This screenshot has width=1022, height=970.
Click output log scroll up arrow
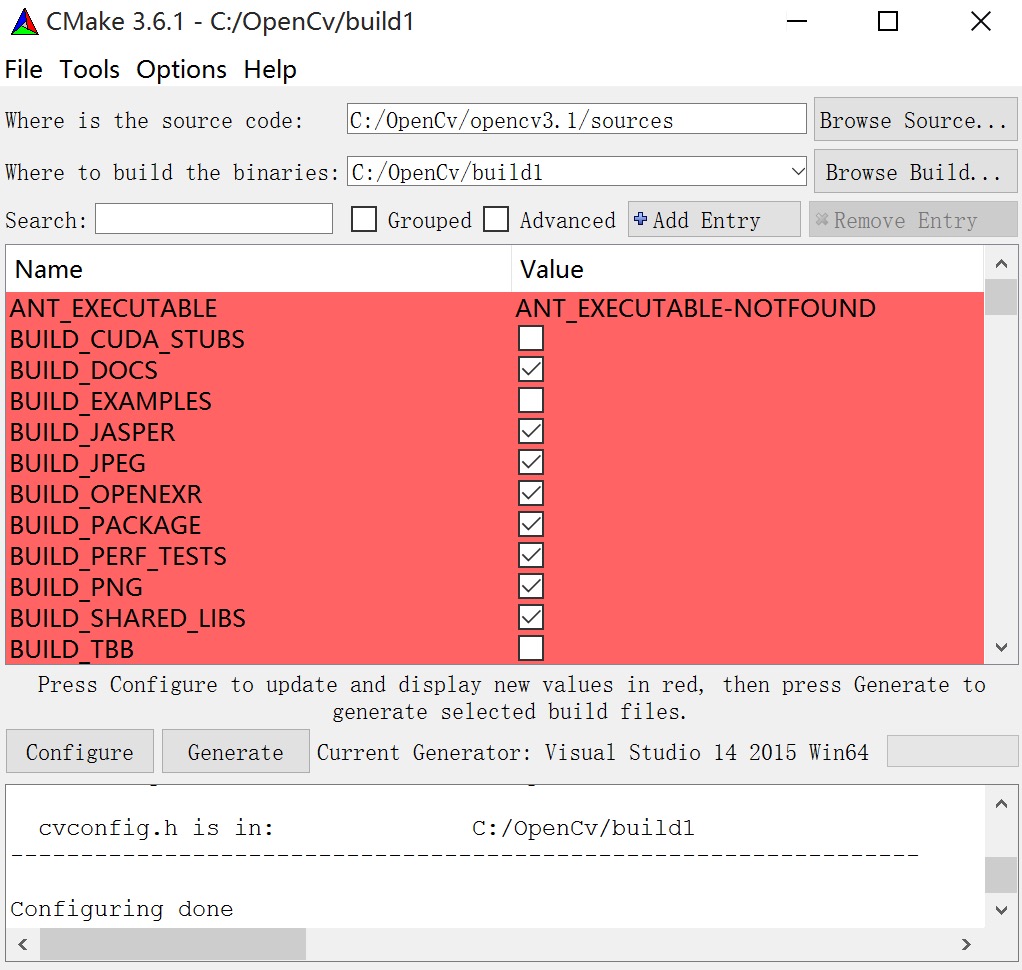coord(1001,804)
